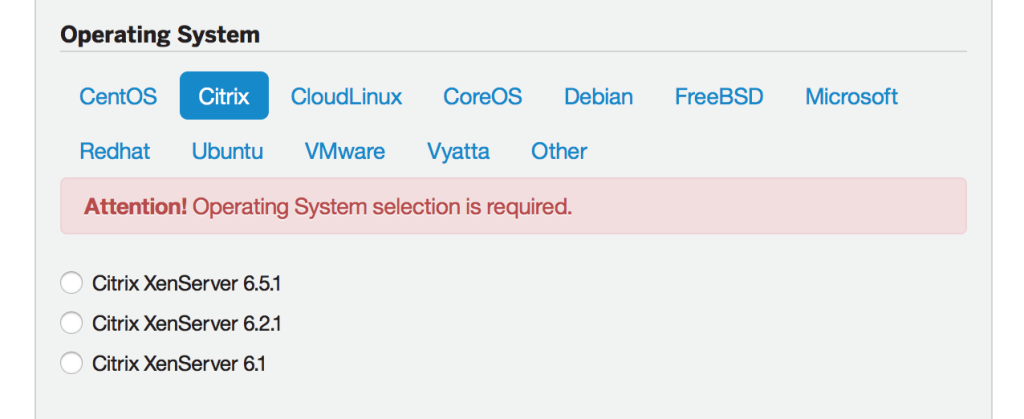Viewport: 1024px width, 419px height.
Task: Click the red Attention alert message
Action: (x=513, y=206)
